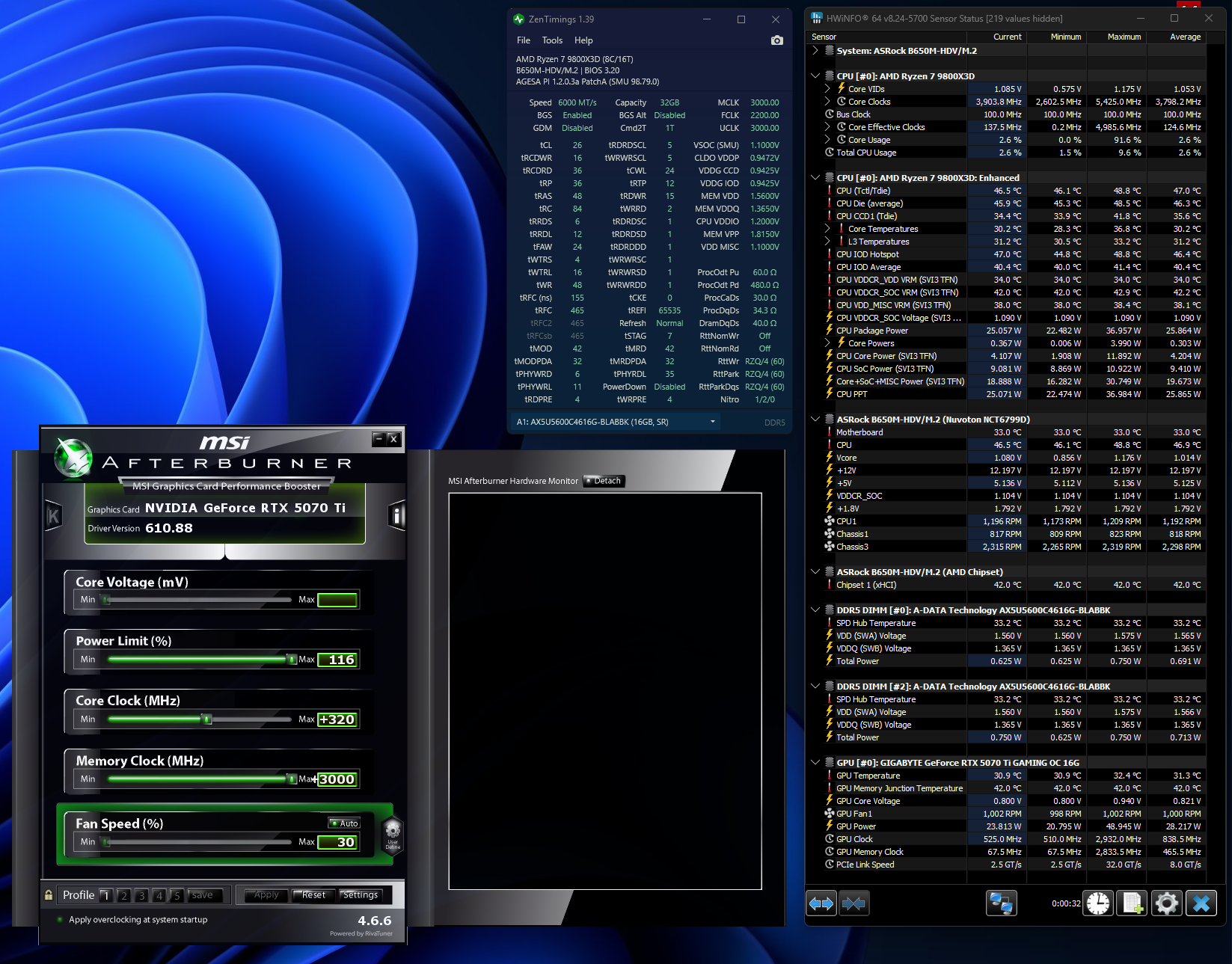Click the Memory Clock slider handle
Image resolution: width=1232 pixels, height=964 pixels.
pos(292,779)
